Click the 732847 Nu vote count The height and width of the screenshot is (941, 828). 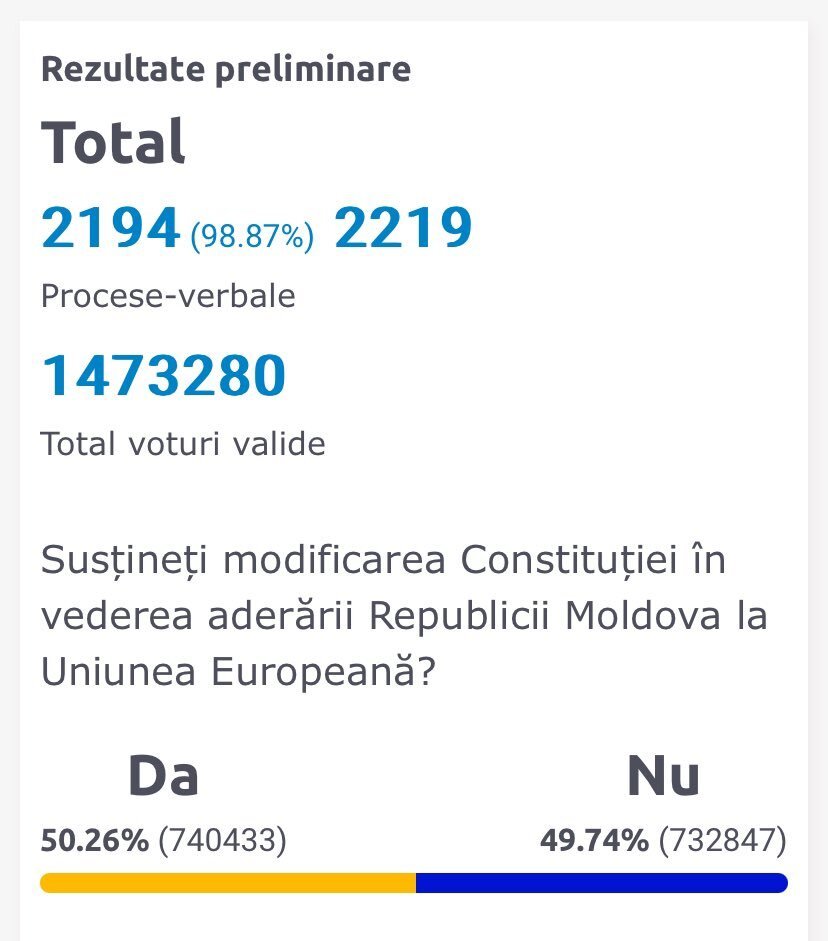coord(722,840)
